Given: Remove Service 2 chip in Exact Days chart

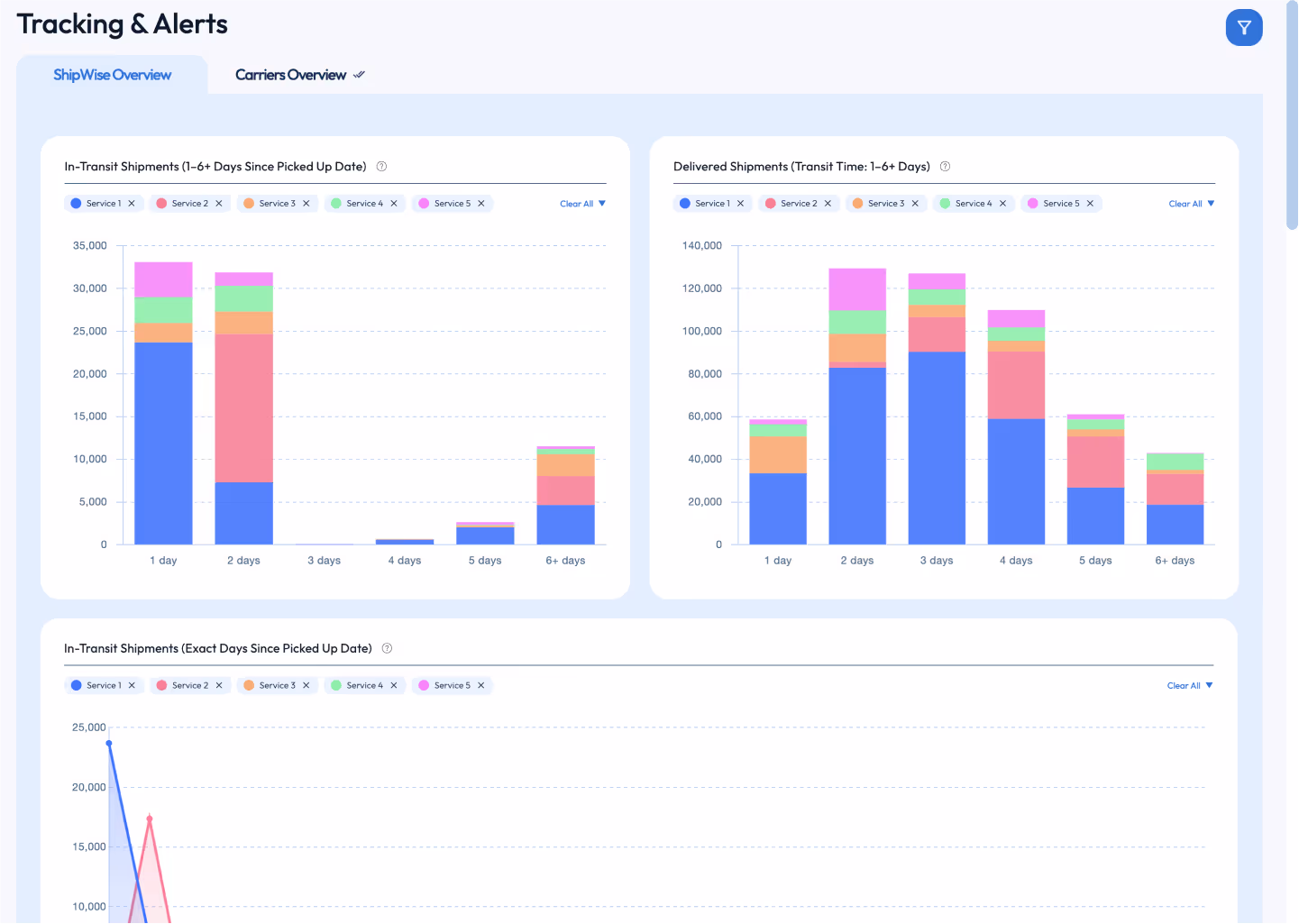Looking at the screenshot, I should 219,685.
